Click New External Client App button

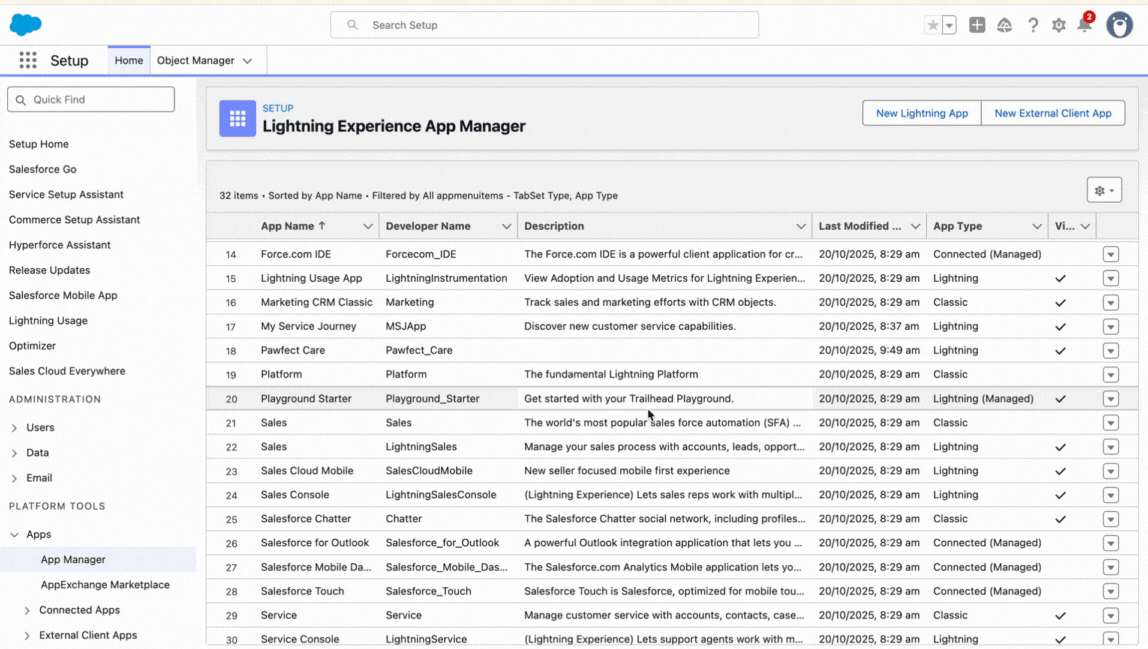tap(1053, 113)
